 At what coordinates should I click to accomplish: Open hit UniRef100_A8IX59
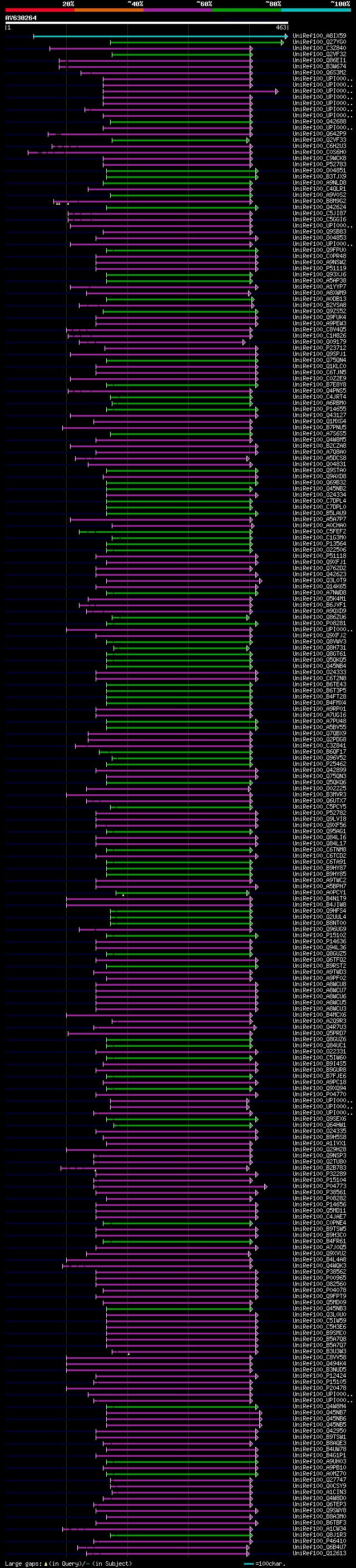pyautogui.click(x=319, y=36)
